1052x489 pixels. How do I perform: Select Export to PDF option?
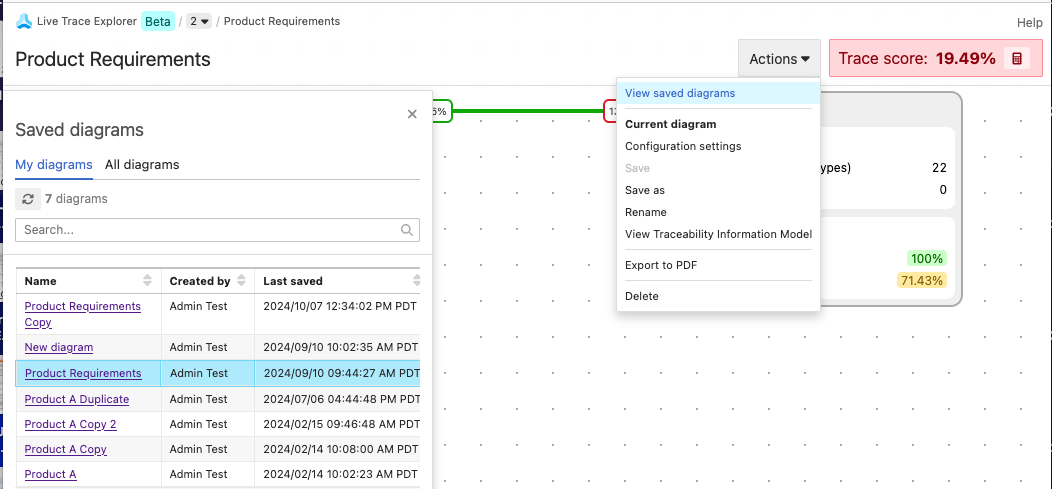point(661,265)
